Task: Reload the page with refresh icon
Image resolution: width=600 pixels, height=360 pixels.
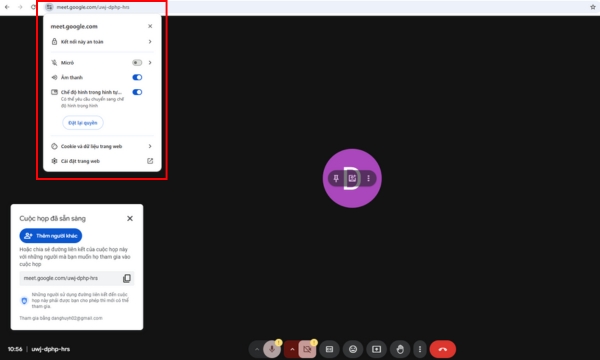Action: click(33, 7)
